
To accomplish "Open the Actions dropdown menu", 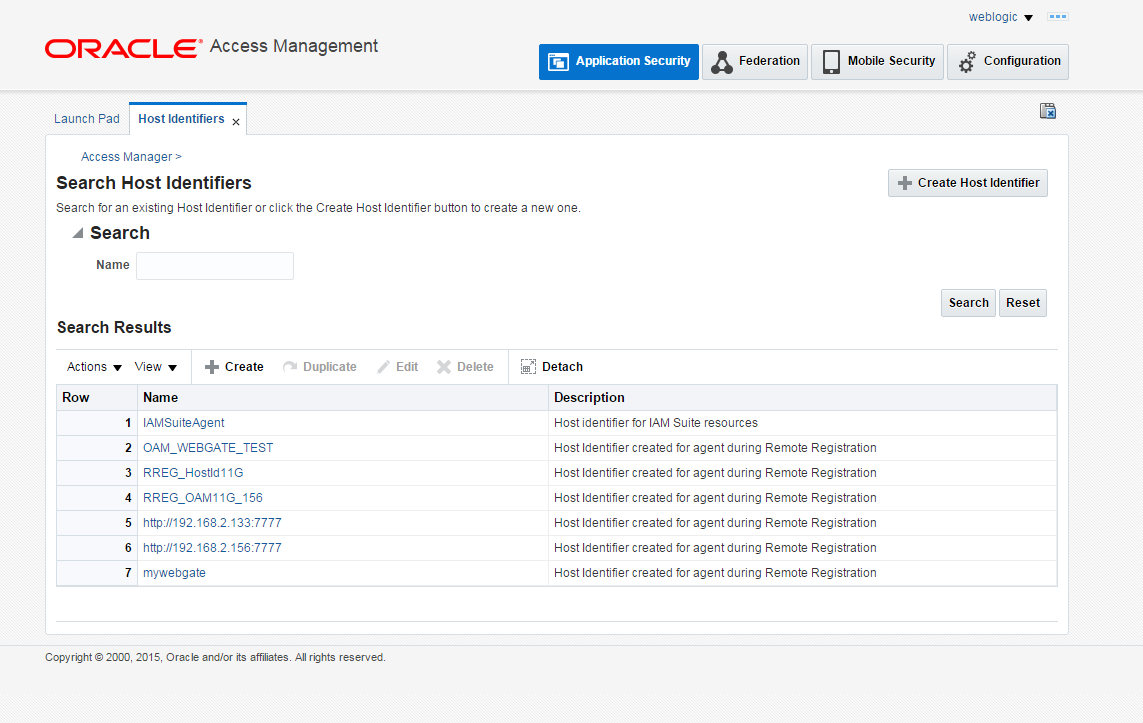I will 92,366.
